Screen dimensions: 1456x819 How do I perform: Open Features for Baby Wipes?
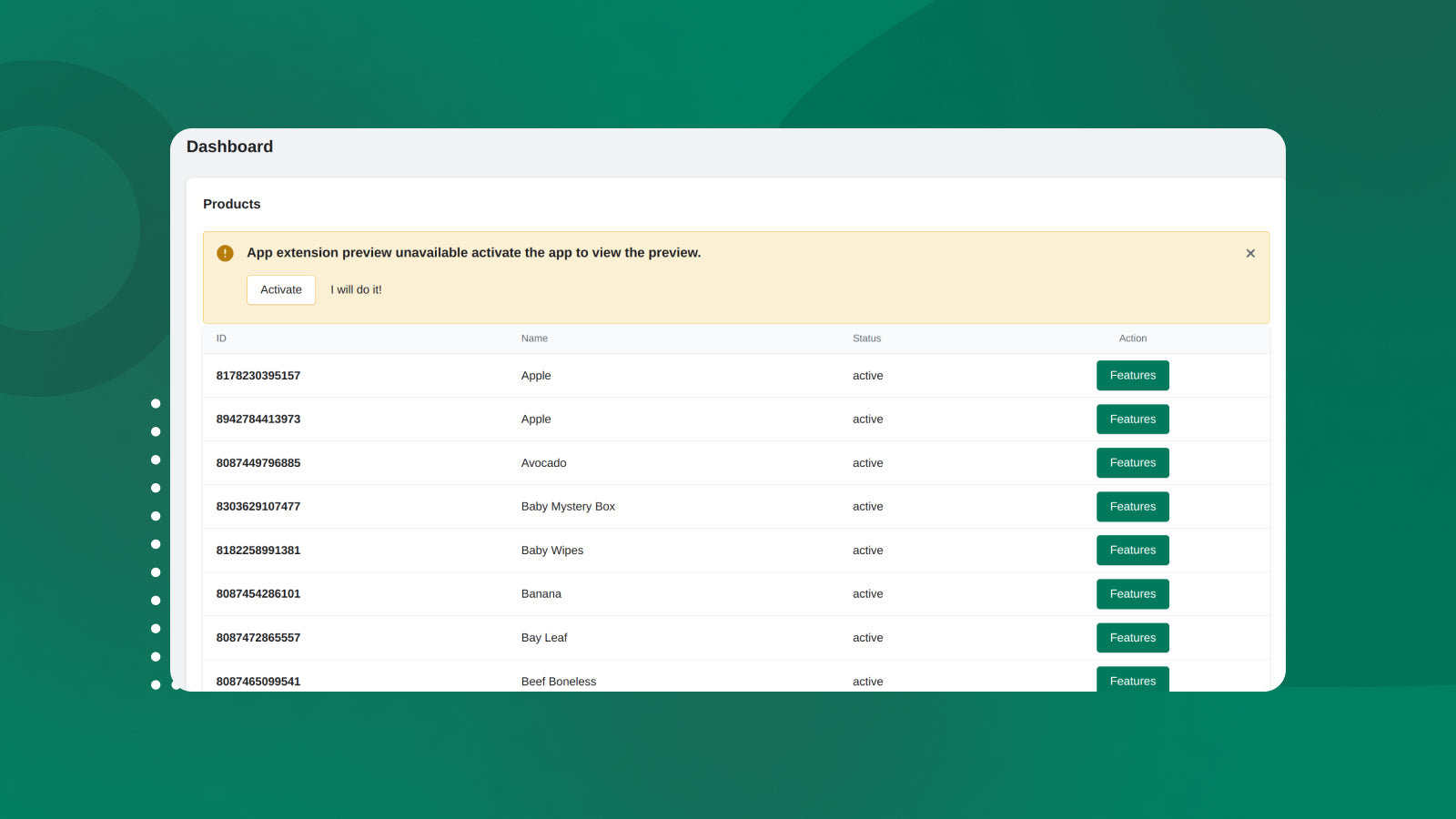(x=1132, y=550)
